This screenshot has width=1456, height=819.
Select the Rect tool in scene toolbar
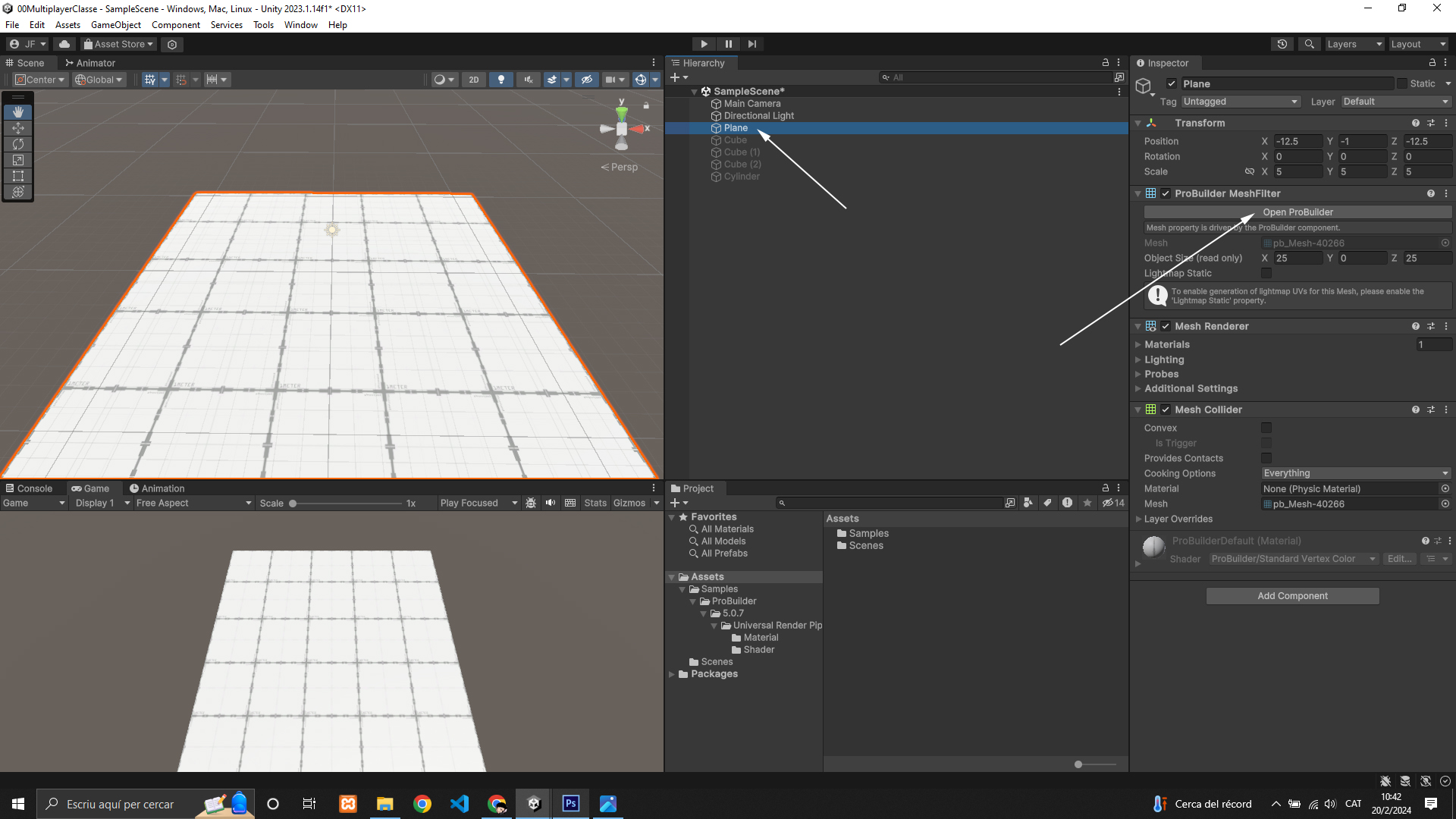tap(18, 176)
